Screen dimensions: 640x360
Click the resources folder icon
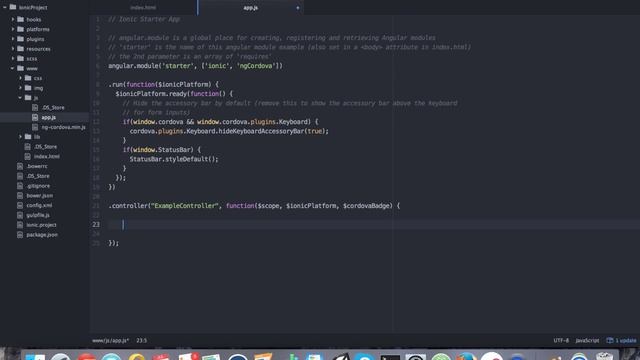20,49
